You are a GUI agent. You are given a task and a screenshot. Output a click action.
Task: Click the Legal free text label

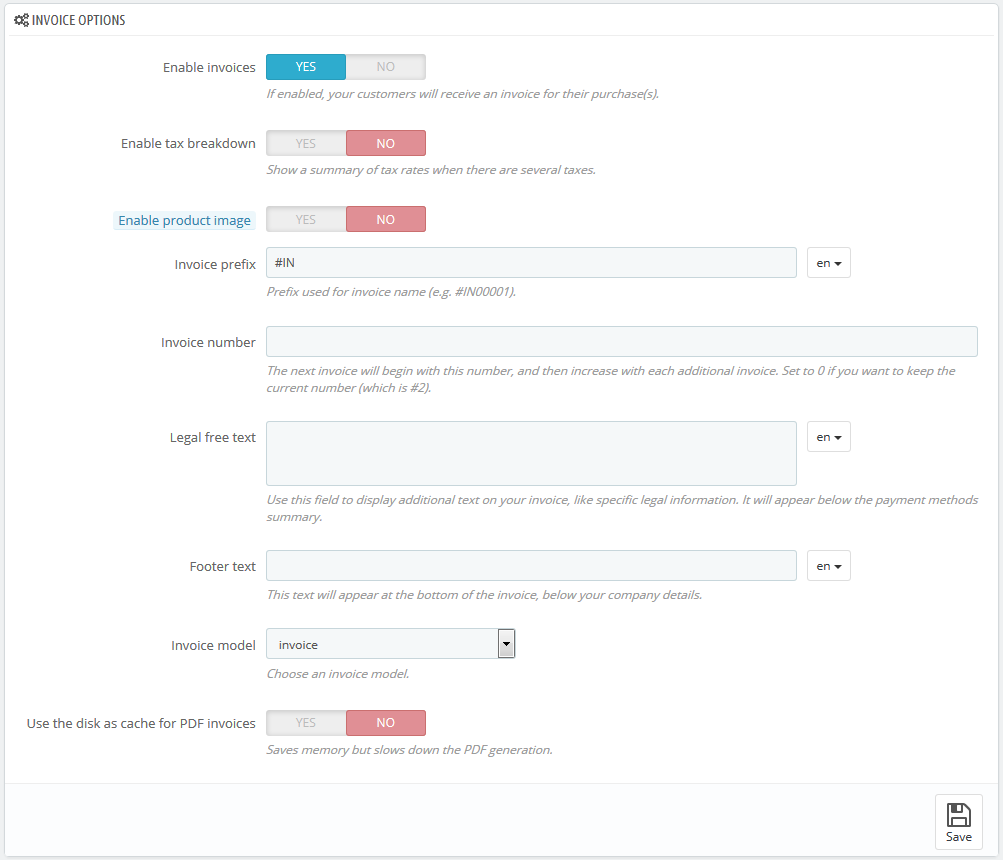212,438
